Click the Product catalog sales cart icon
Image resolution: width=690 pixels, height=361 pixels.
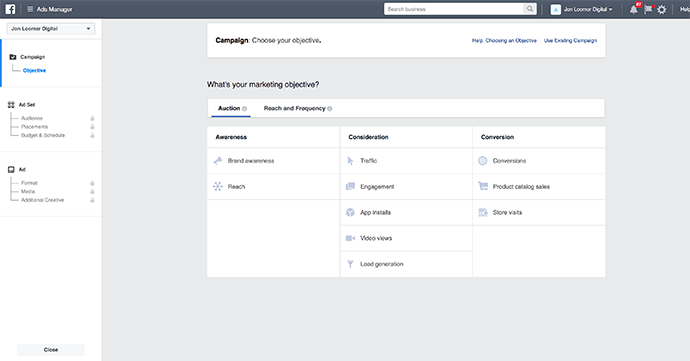pyautogui.click(x=483, y=186)
